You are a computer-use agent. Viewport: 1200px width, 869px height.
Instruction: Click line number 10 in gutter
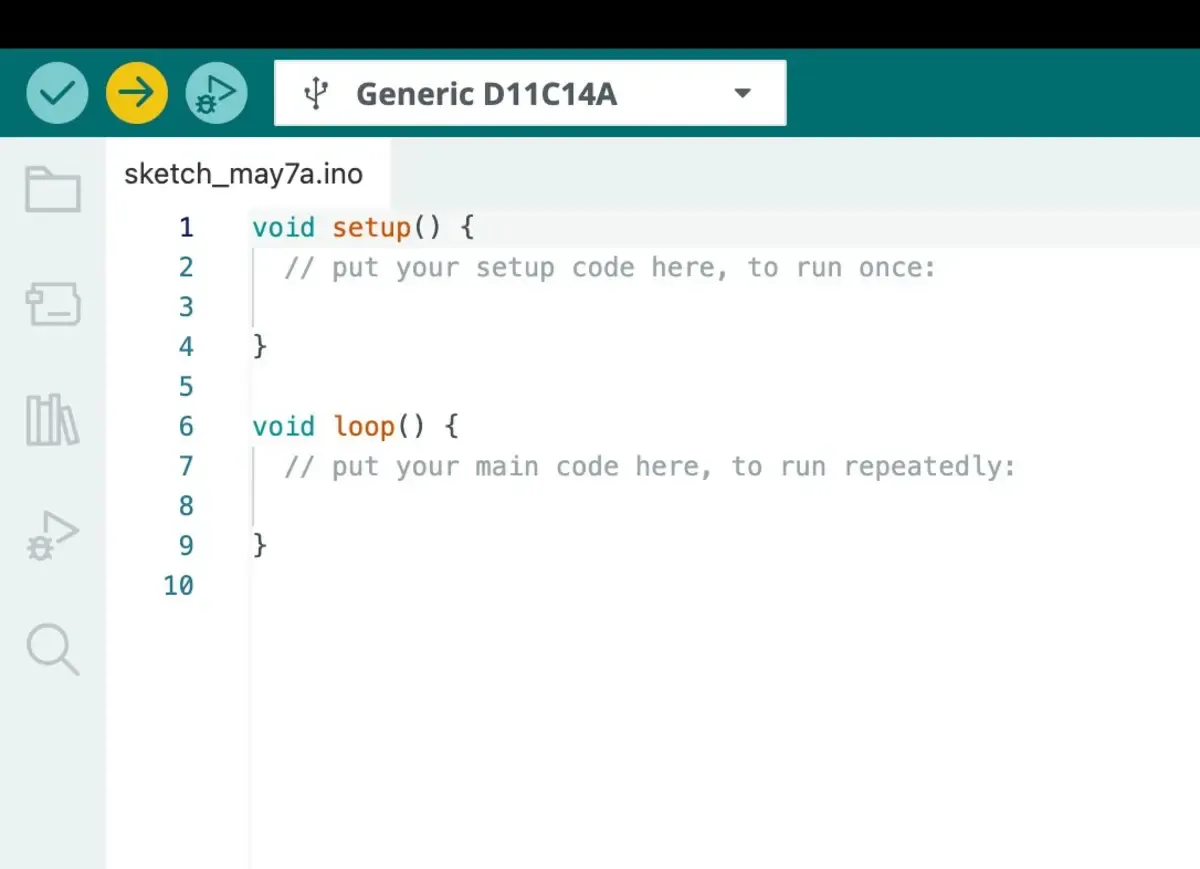[178, 586]
